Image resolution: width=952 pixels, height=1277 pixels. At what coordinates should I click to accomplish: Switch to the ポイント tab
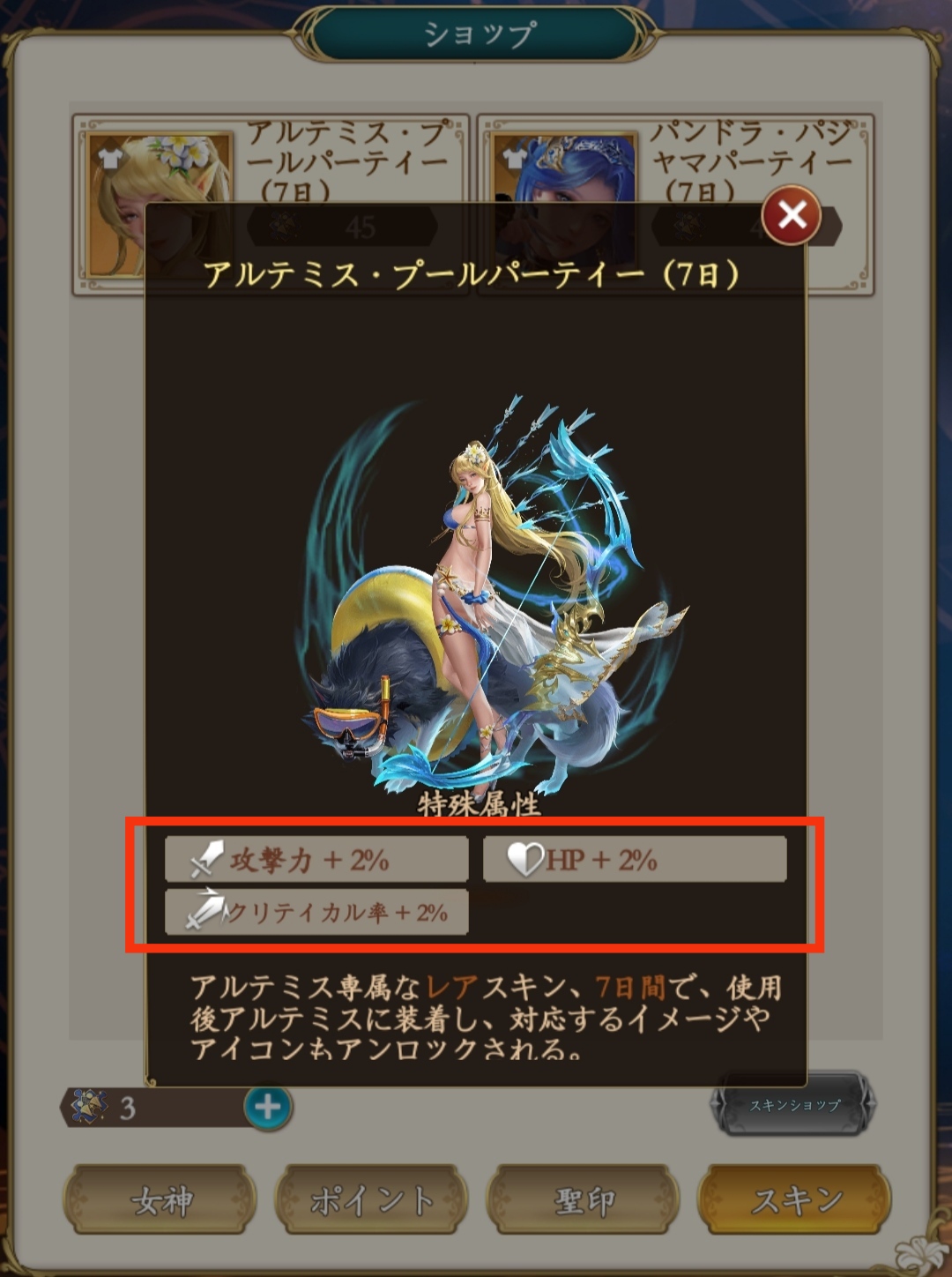pos(371,1200)
